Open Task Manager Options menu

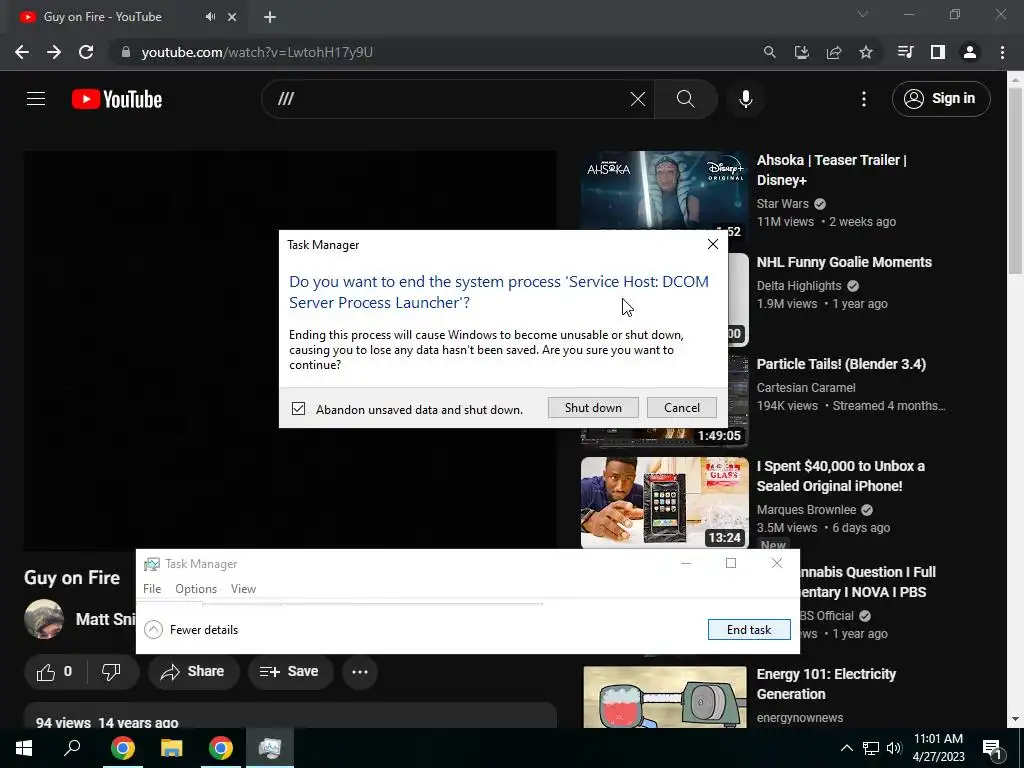pos(196,589)
